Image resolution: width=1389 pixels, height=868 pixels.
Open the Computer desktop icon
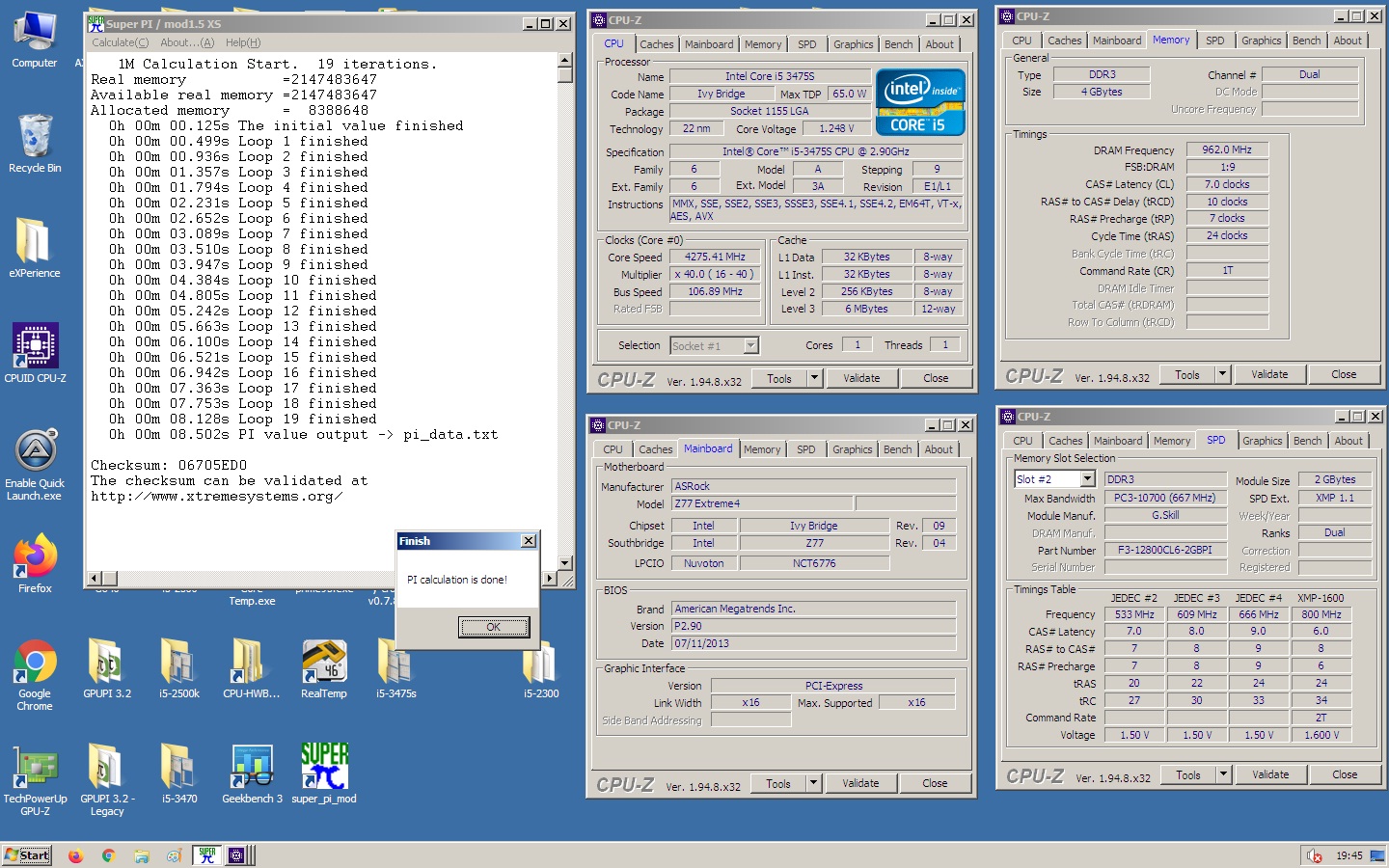35,41
